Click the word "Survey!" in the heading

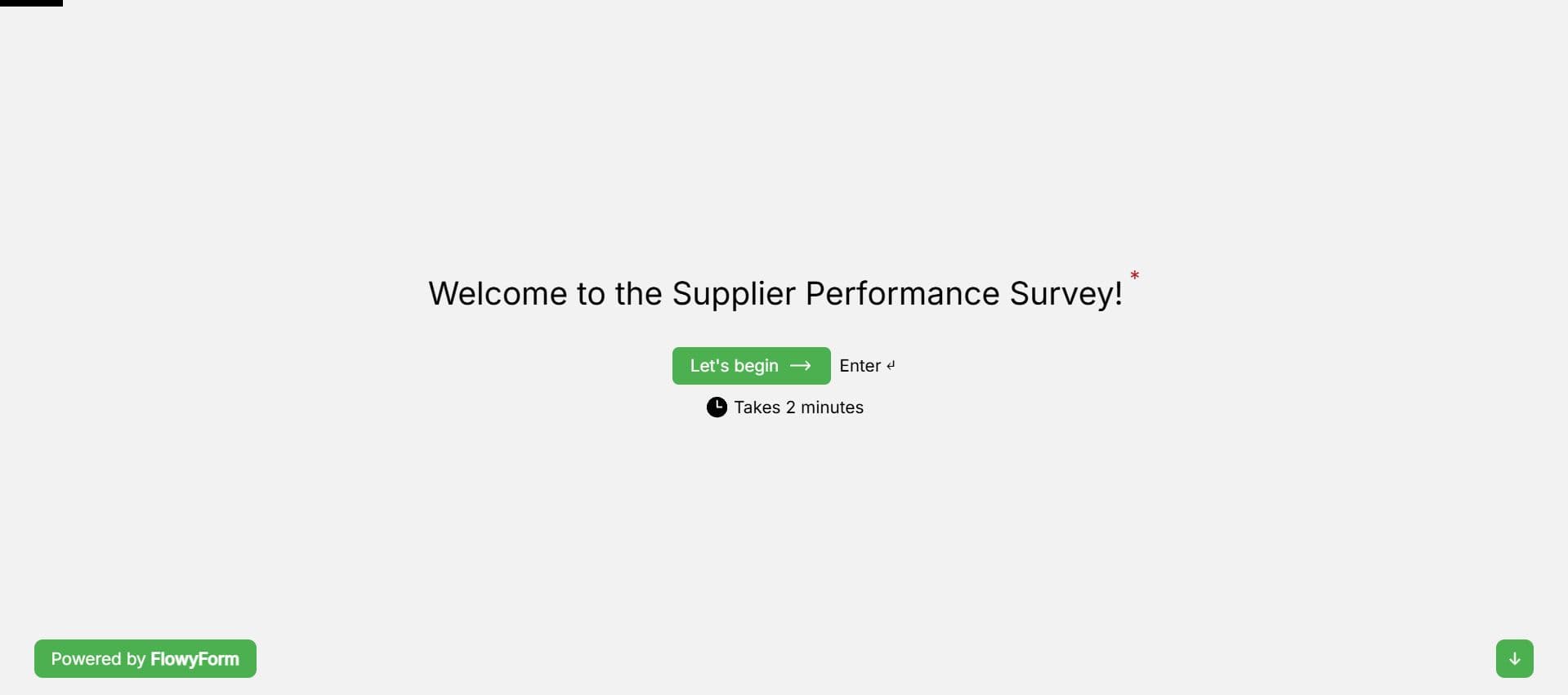coord(1066,294)
